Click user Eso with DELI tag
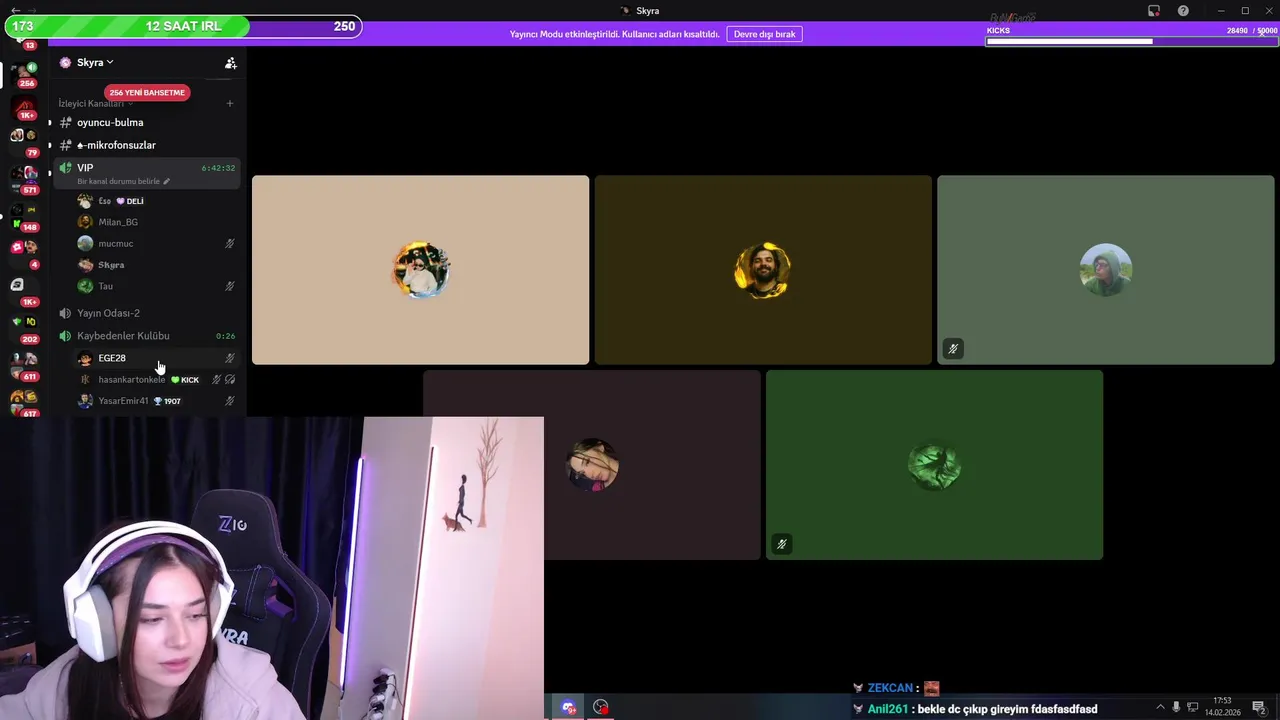 (x=156, y=201)
